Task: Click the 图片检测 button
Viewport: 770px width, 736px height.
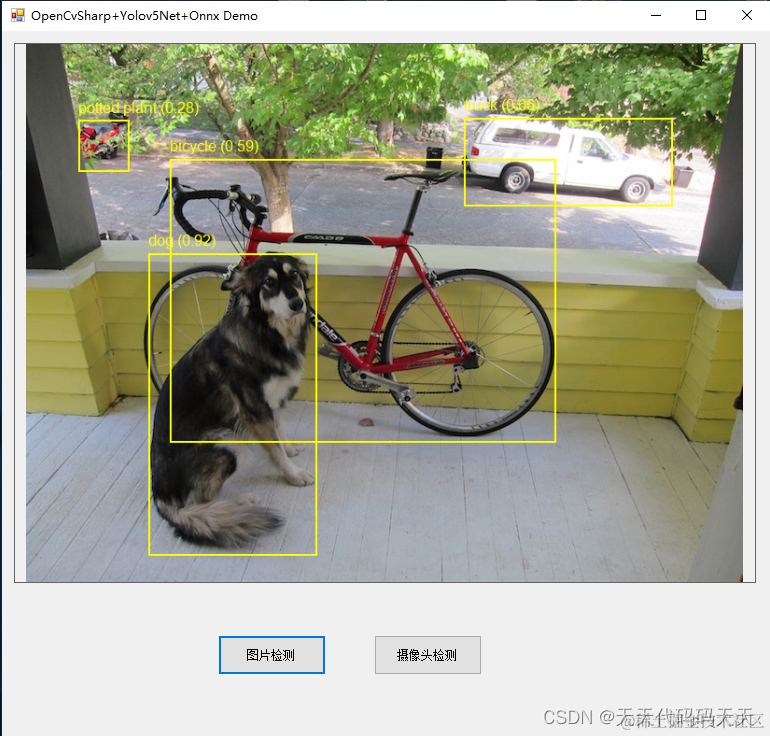Action: (x=272, y=654)
